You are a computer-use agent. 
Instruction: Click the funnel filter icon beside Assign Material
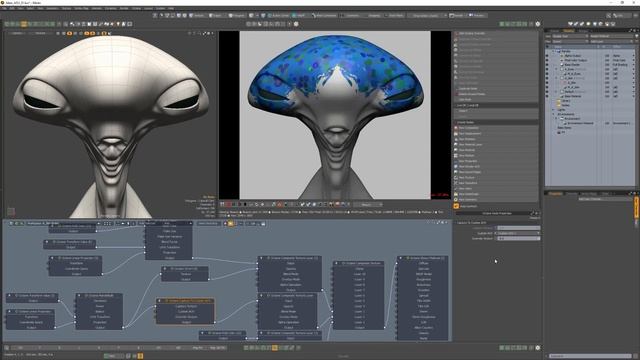636,36
